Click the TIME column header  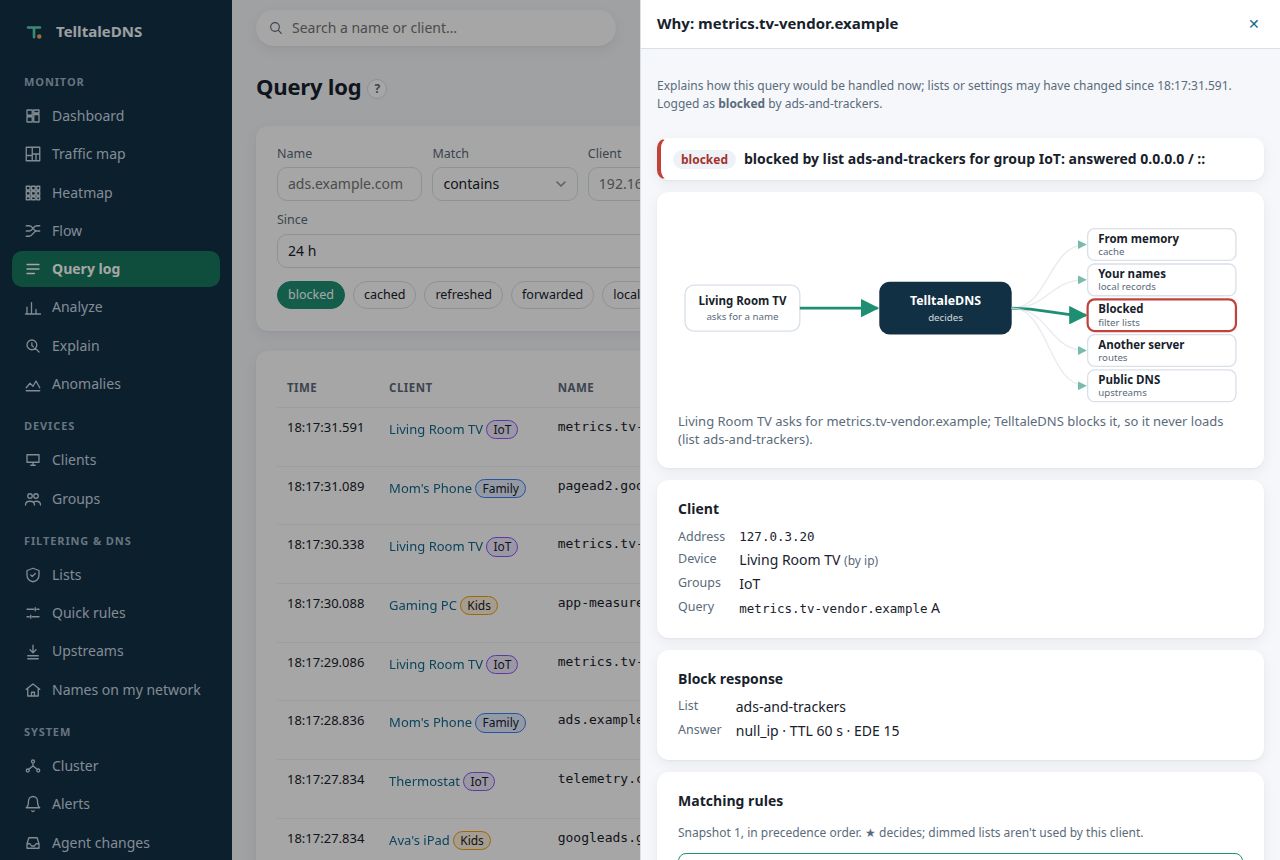coord(302,388)
